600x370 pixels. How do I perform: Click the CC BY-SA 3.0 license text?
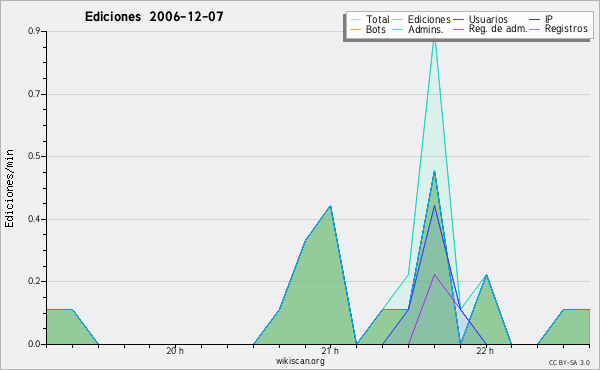[569, 362]
